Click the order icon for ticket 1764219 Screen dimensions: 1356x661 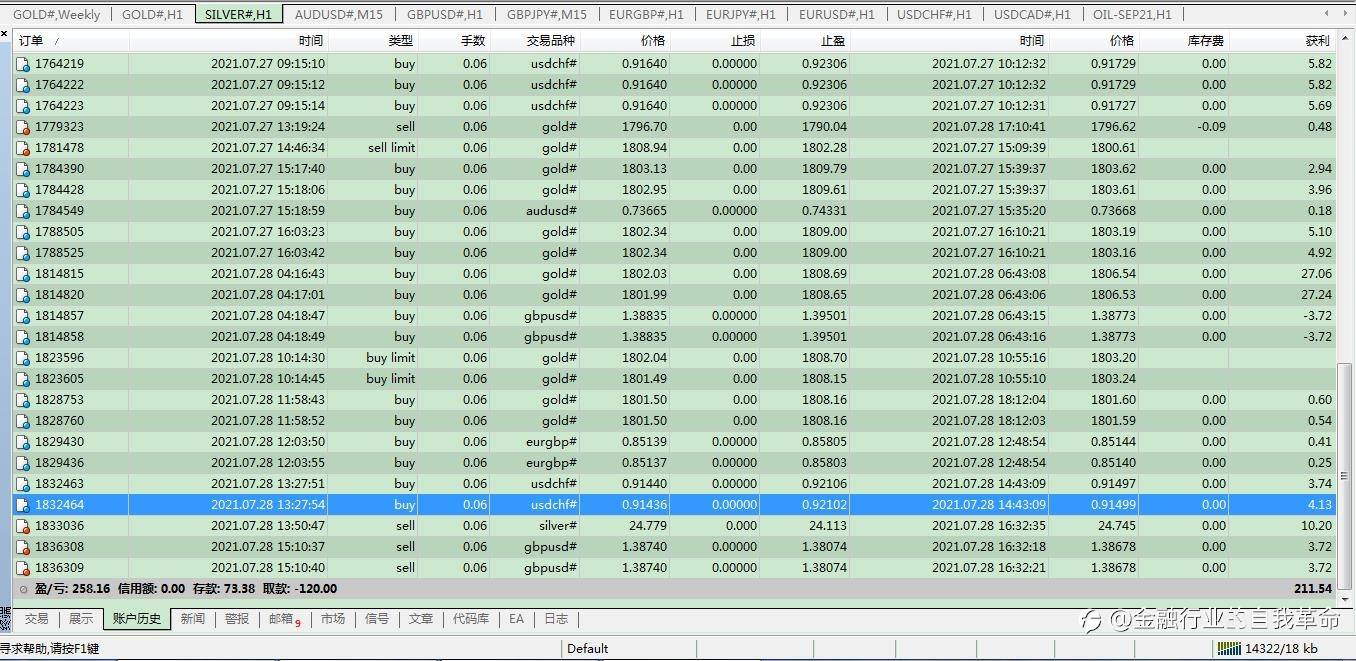23,64
